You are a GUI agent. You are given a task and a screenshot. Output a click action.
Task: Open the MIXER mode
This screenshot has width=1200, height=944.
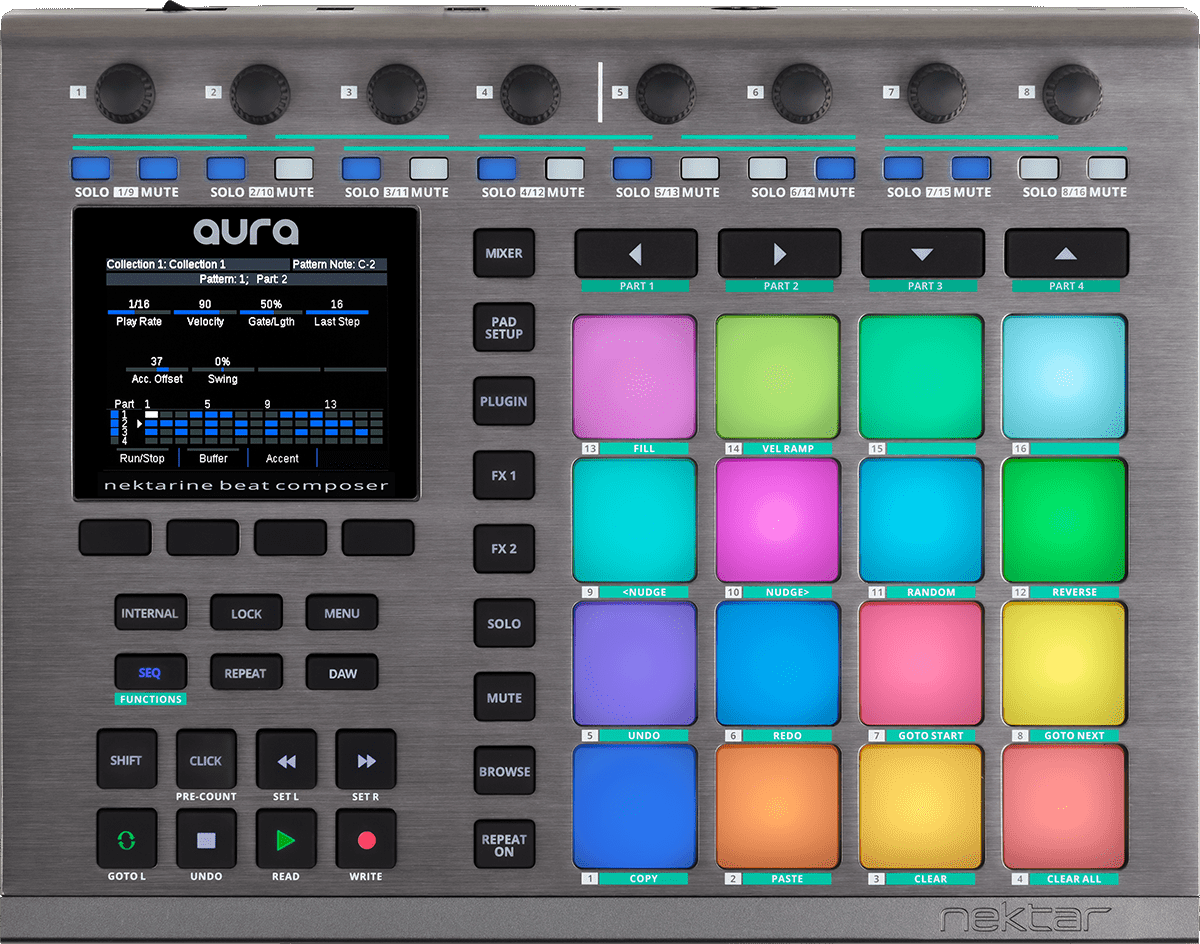coord(504,254)
